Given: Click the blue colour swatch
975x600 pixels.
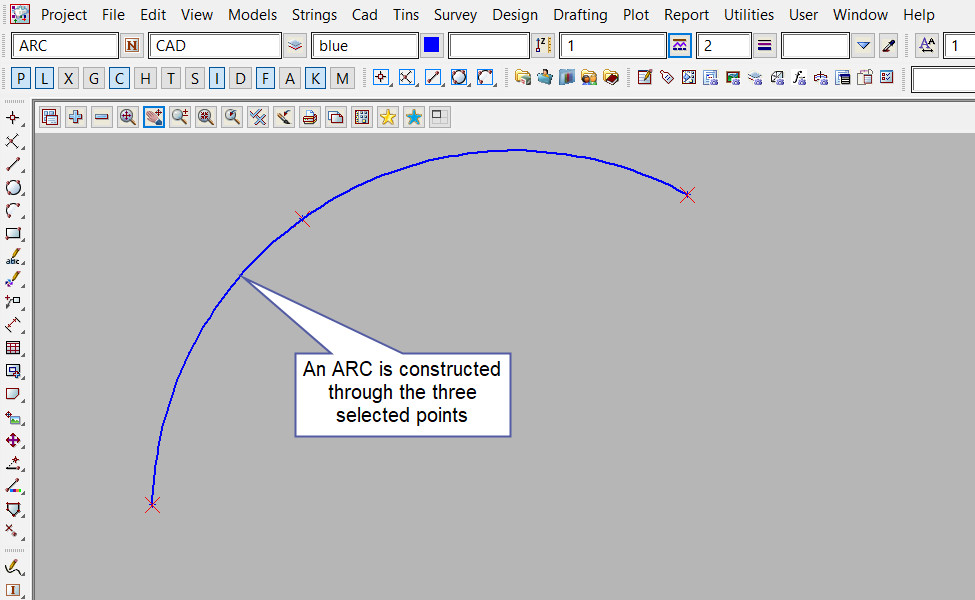Looking at the screenshot, I should tap(432, 46).
